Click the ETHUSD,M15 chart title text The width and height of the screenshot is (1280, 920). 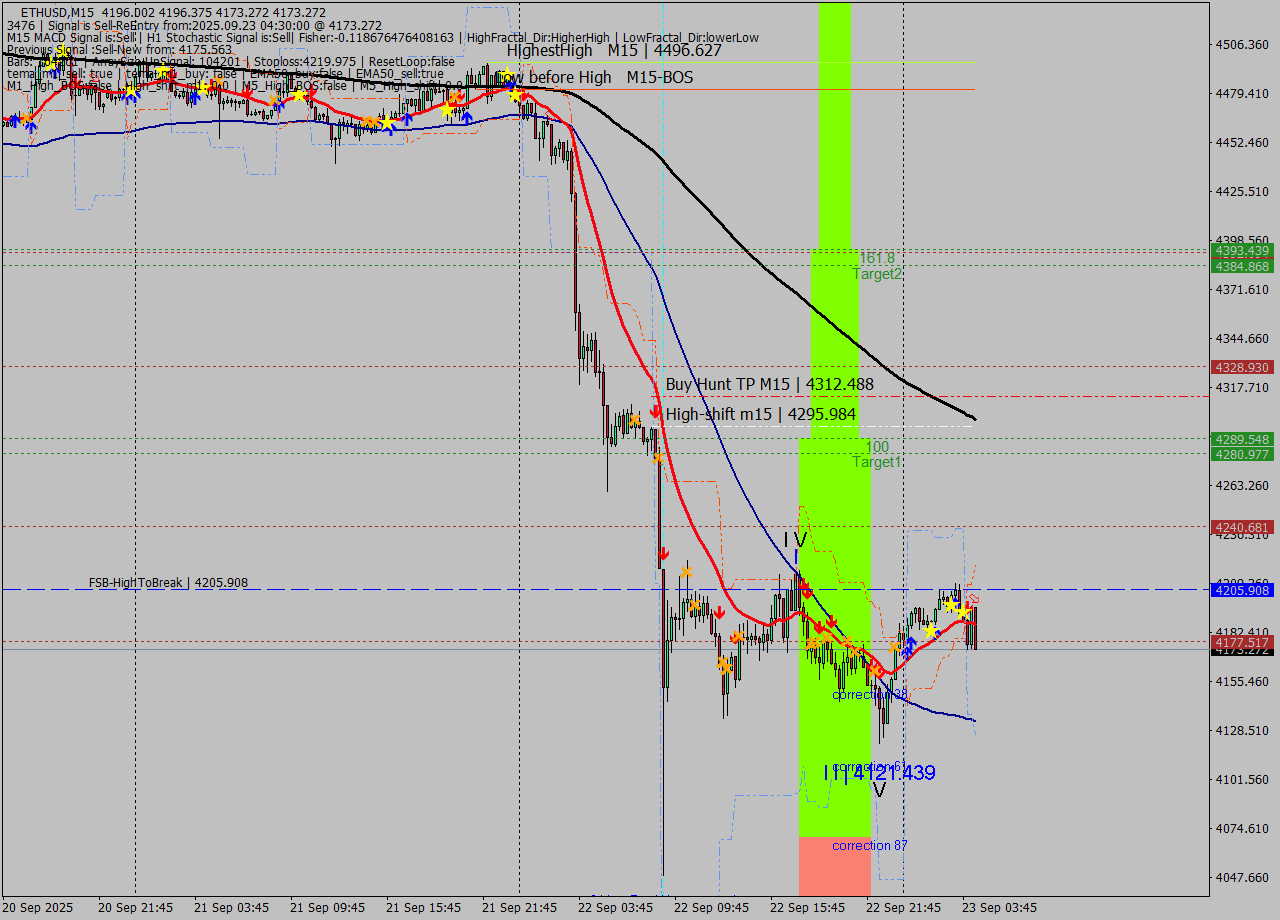pos(64,12)
